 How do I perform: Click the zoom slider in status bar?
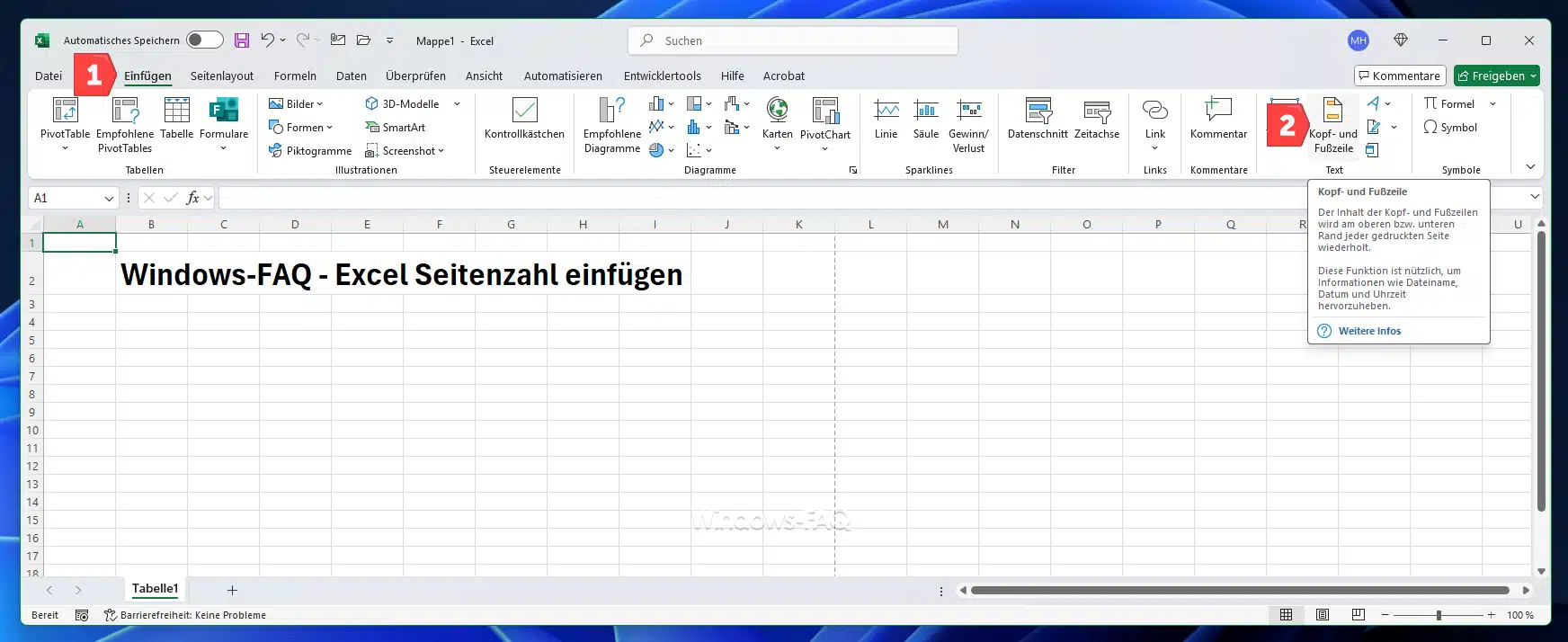click(1439, 615)
